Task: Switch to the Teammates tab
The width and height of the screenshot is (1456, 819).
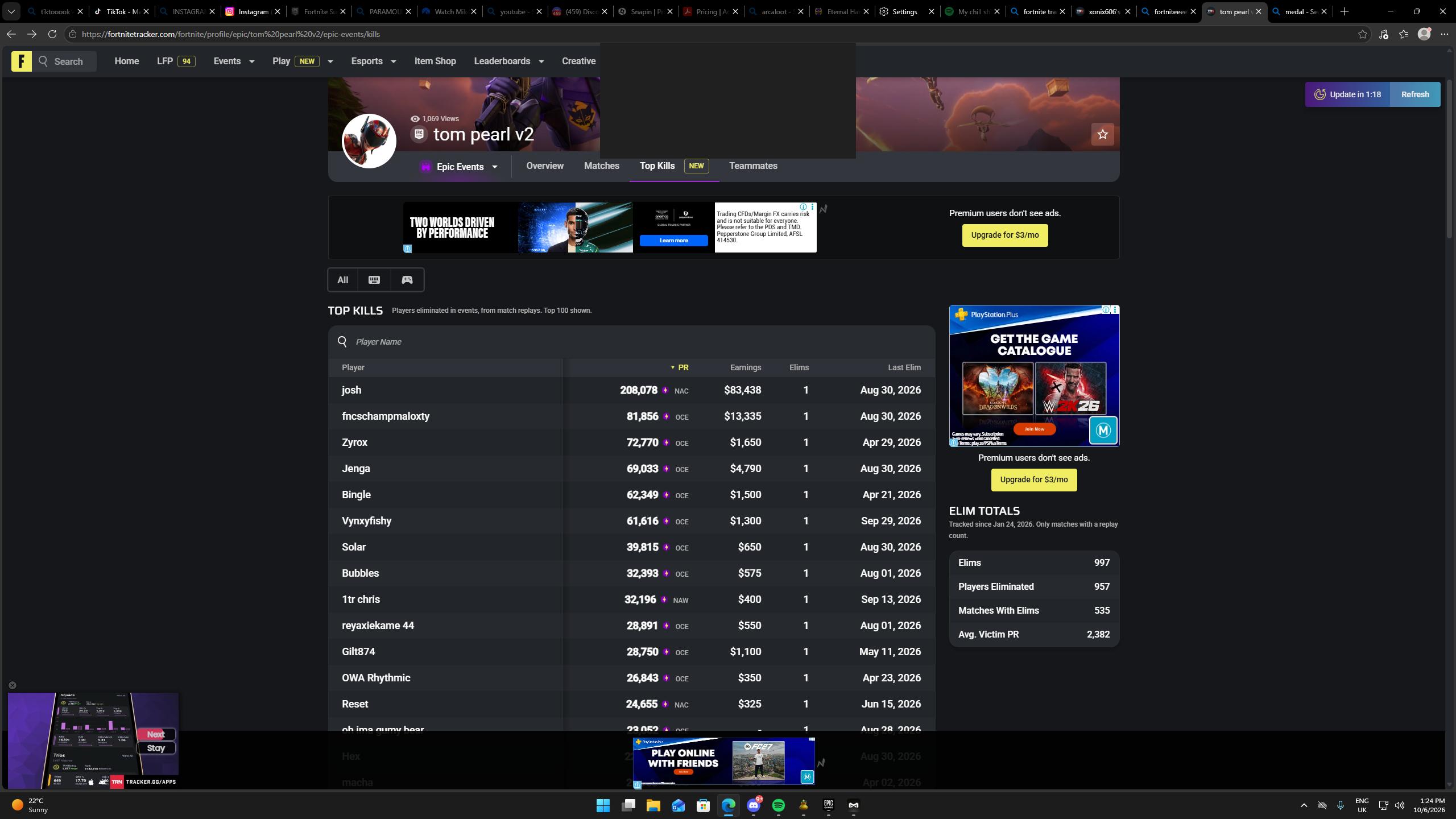Action: 753,166
